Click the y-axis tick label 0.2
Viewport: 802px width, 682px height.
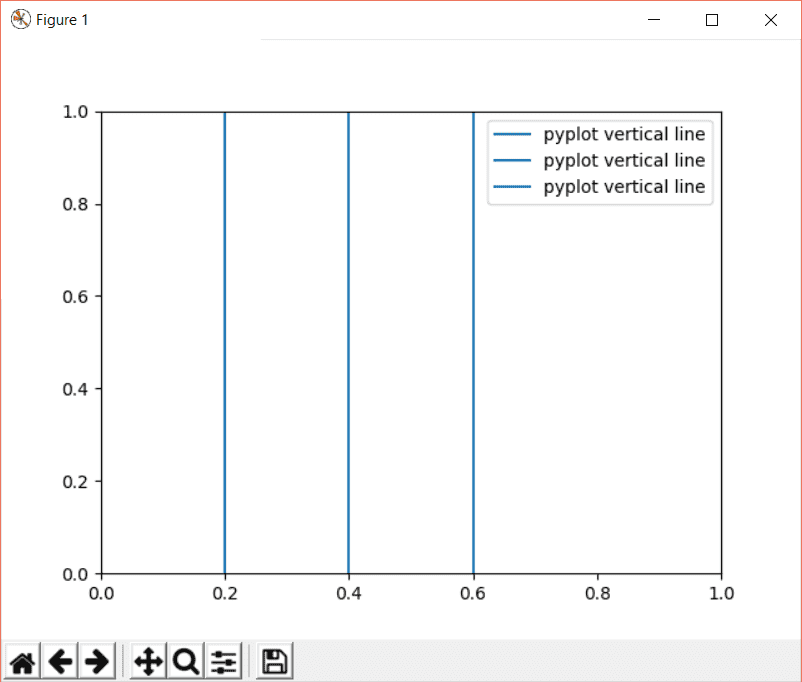[75, 482]
